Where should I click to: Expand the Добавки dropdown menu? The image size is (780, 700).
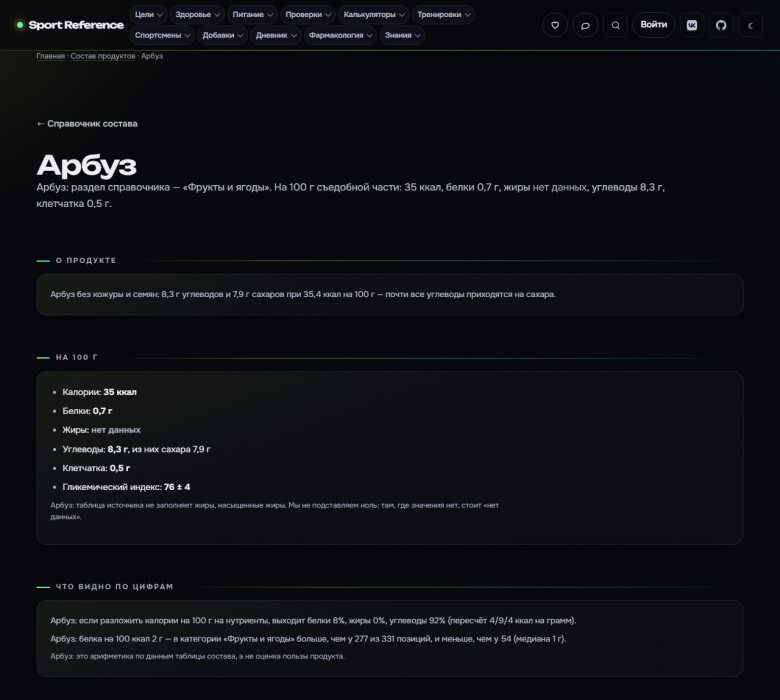pyautogui.click(x=222, y=35)
